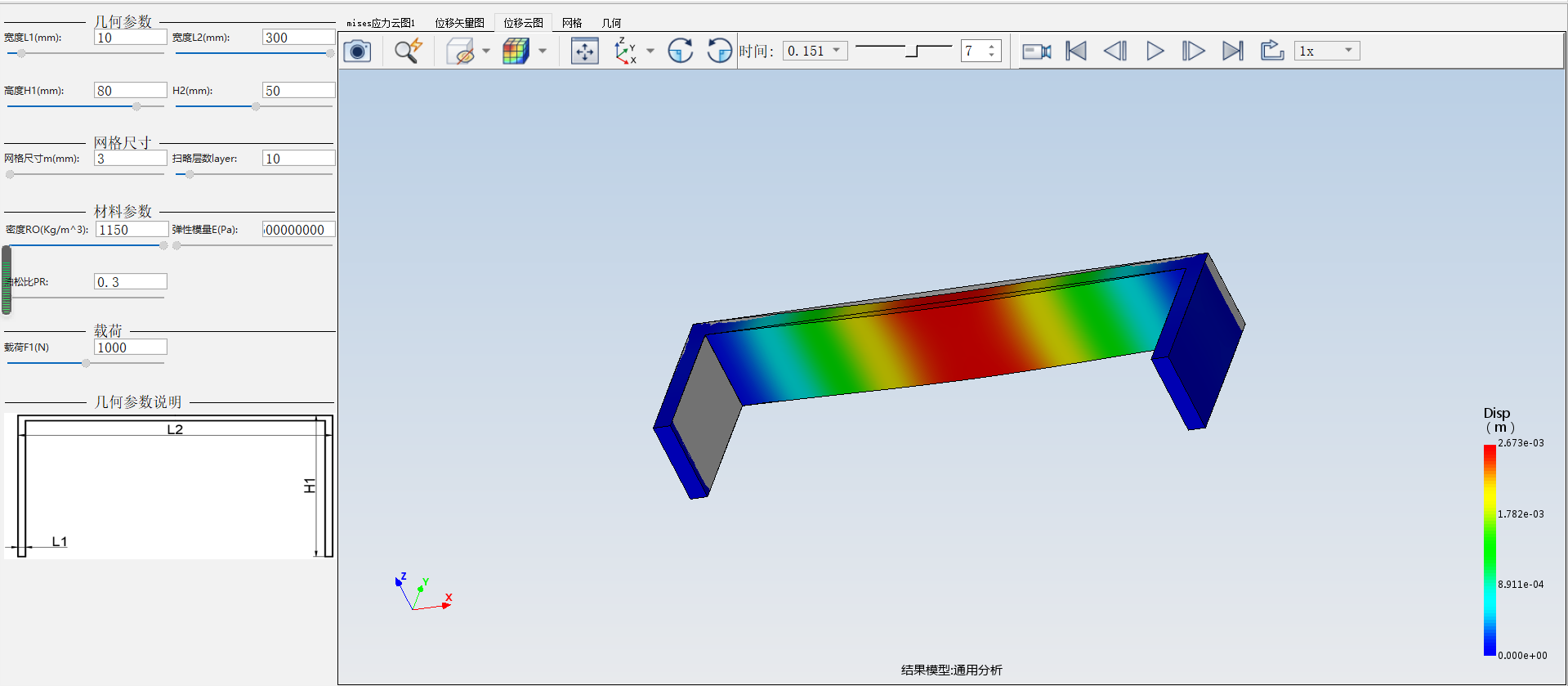1568x686 pixels.
Task: Click the 结果模型:通用分析 label
Action: pyautogui.click(x=951, y=670)
